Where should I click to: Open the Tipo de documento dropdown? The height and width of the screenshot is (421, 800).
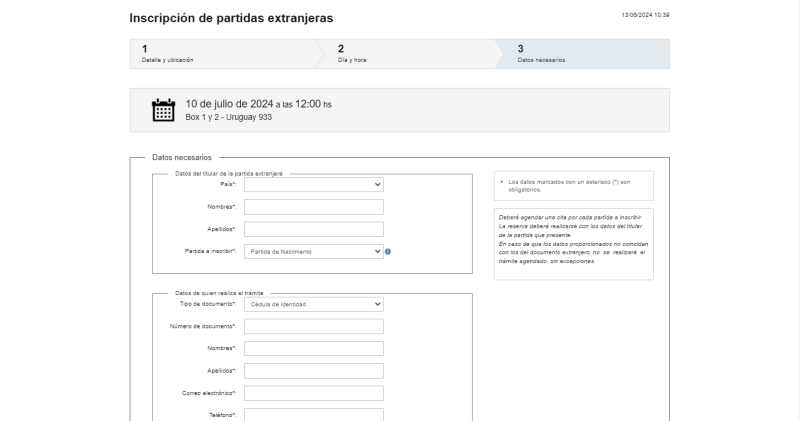point(313,304)
